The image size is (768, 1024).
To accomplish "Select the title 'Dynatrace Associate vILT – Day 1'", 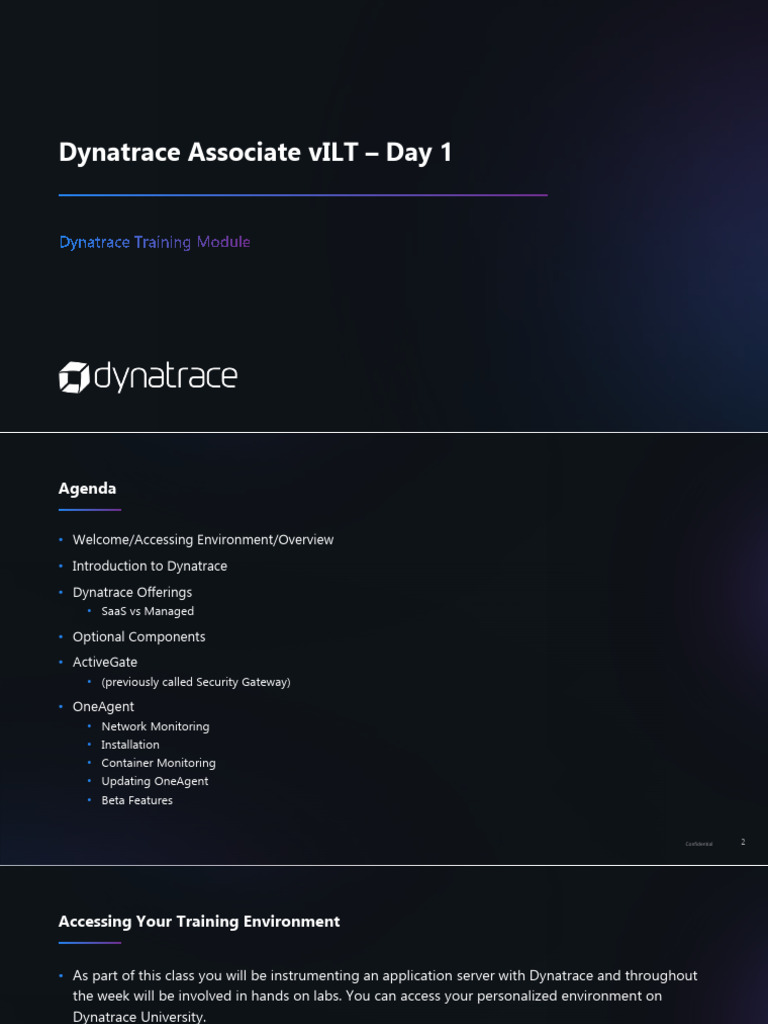I will 255,153.
